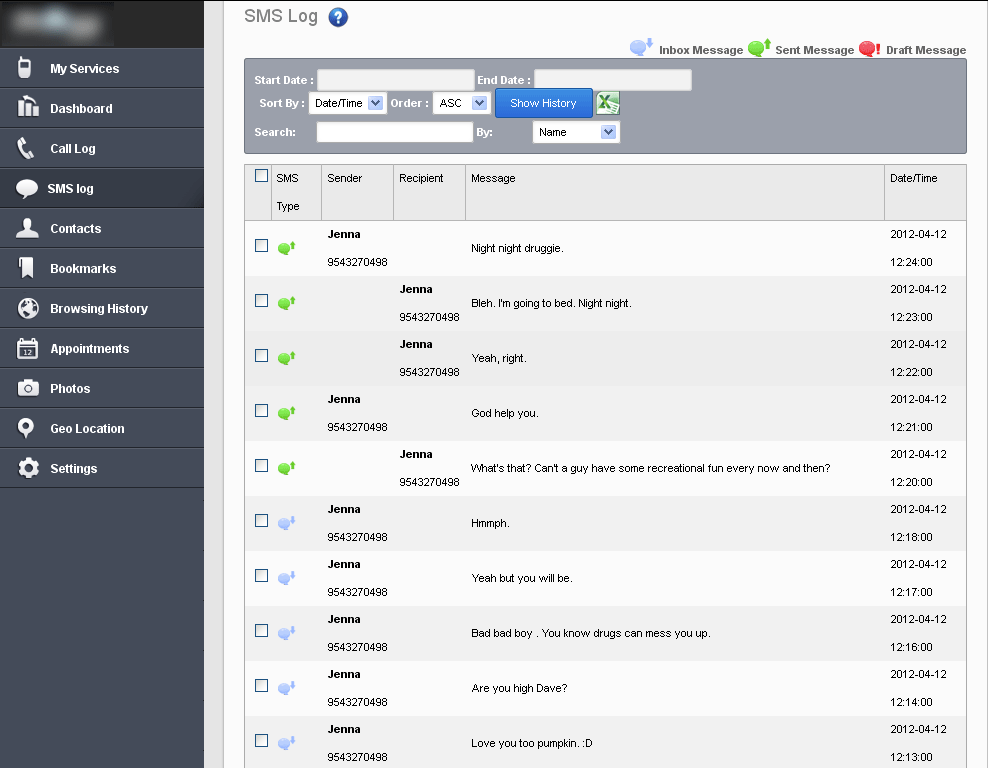Check the select-all checkbox in table header

tap(261, 176)
